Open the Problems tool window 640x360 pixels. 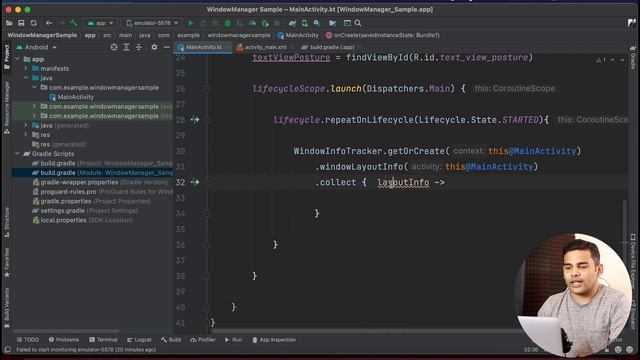[x=64, y=340]
